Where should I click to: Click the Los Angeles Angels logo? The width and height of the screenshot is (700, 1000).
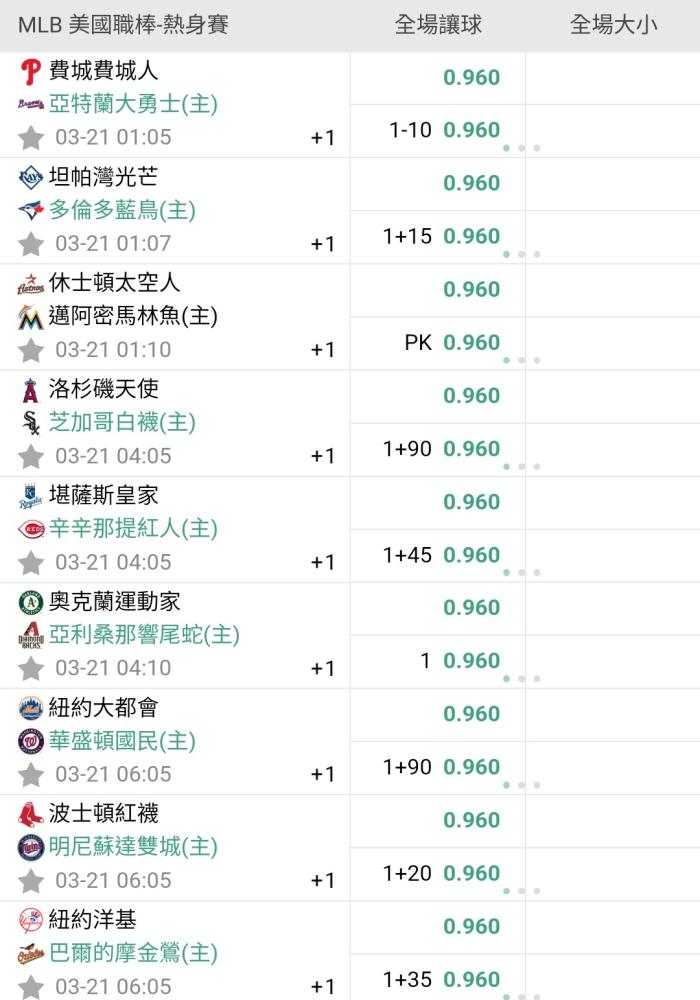(x=31, y=390)
